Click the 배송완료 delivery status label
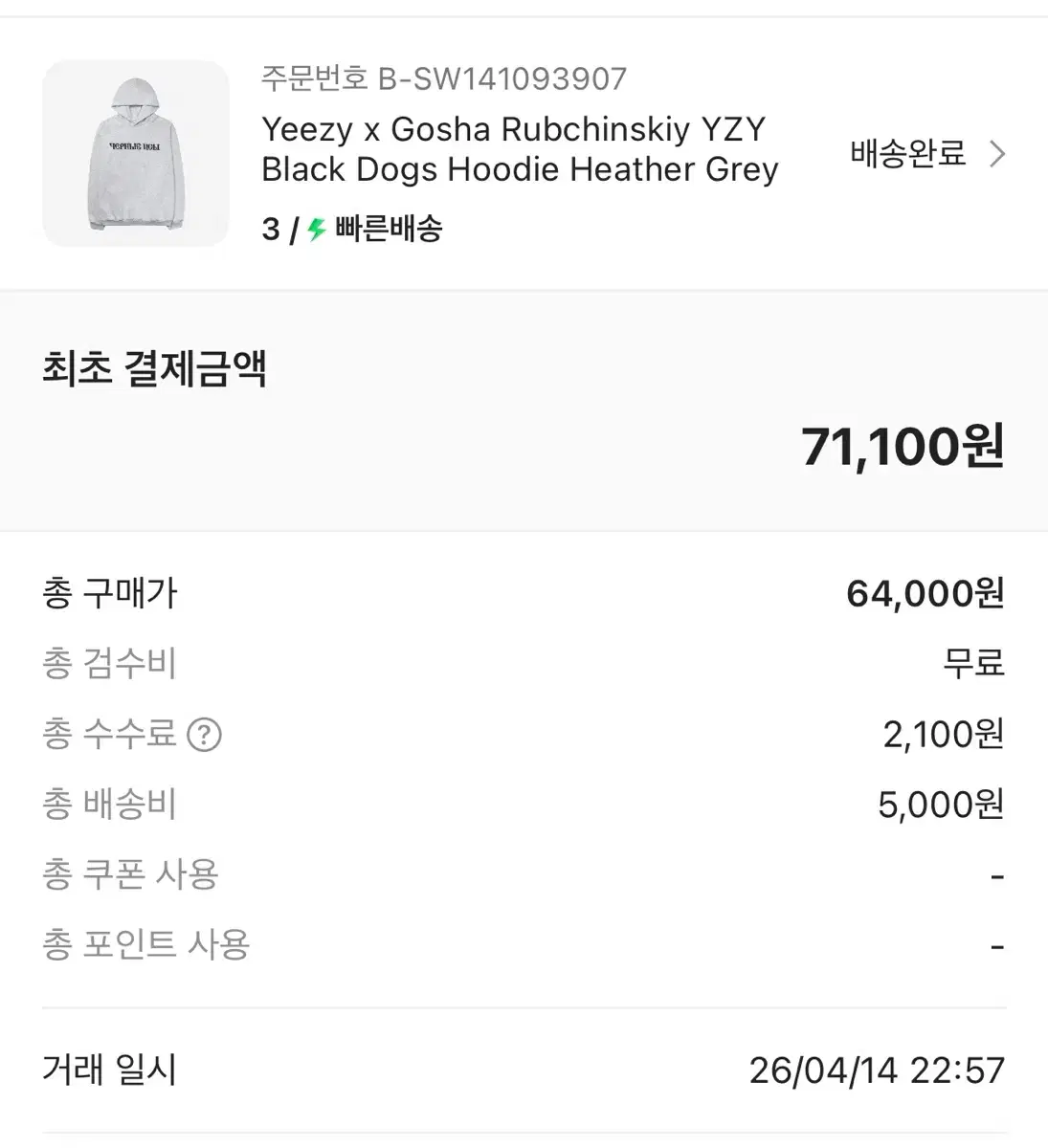 pos(907,153)
